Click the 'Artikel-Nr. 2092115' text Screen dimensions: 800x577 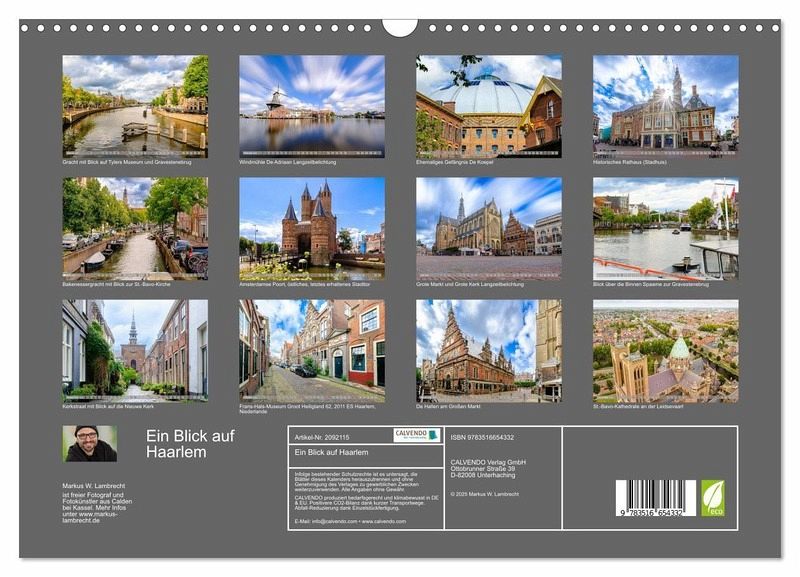322,437
